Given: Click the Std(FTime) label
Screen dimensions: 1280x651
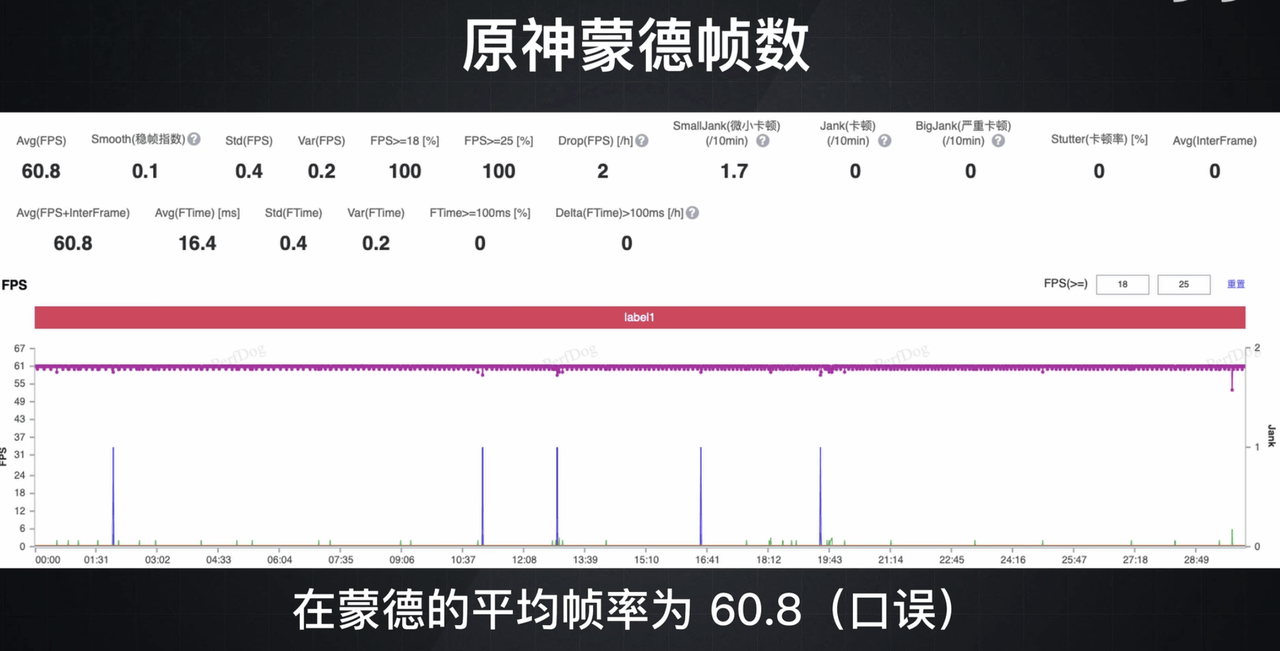Looking at the screenshot, I should point(293,213).
